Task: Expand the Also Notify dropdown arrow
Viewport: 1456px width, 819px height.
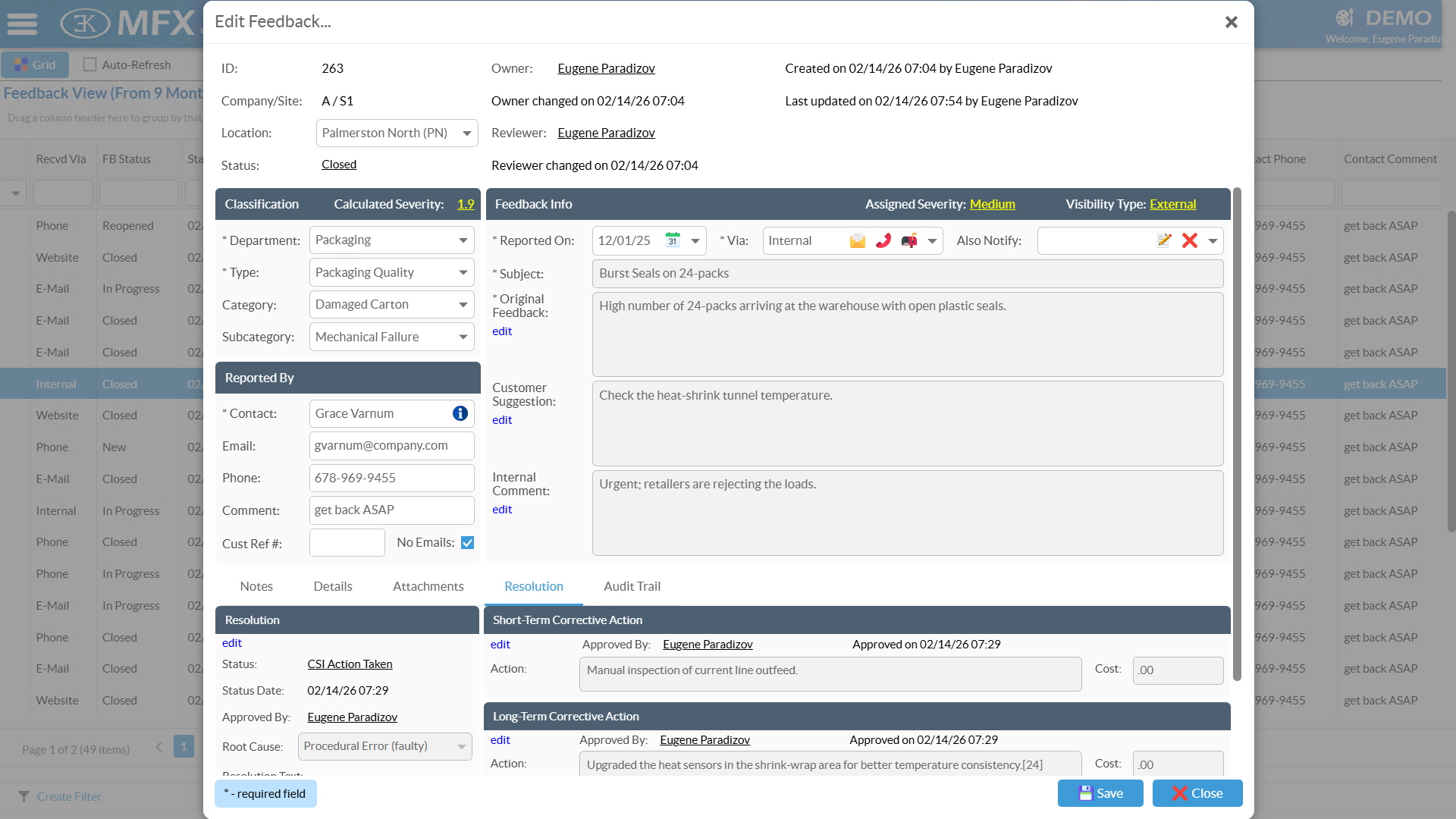Action: click(x=1213, y=241)
